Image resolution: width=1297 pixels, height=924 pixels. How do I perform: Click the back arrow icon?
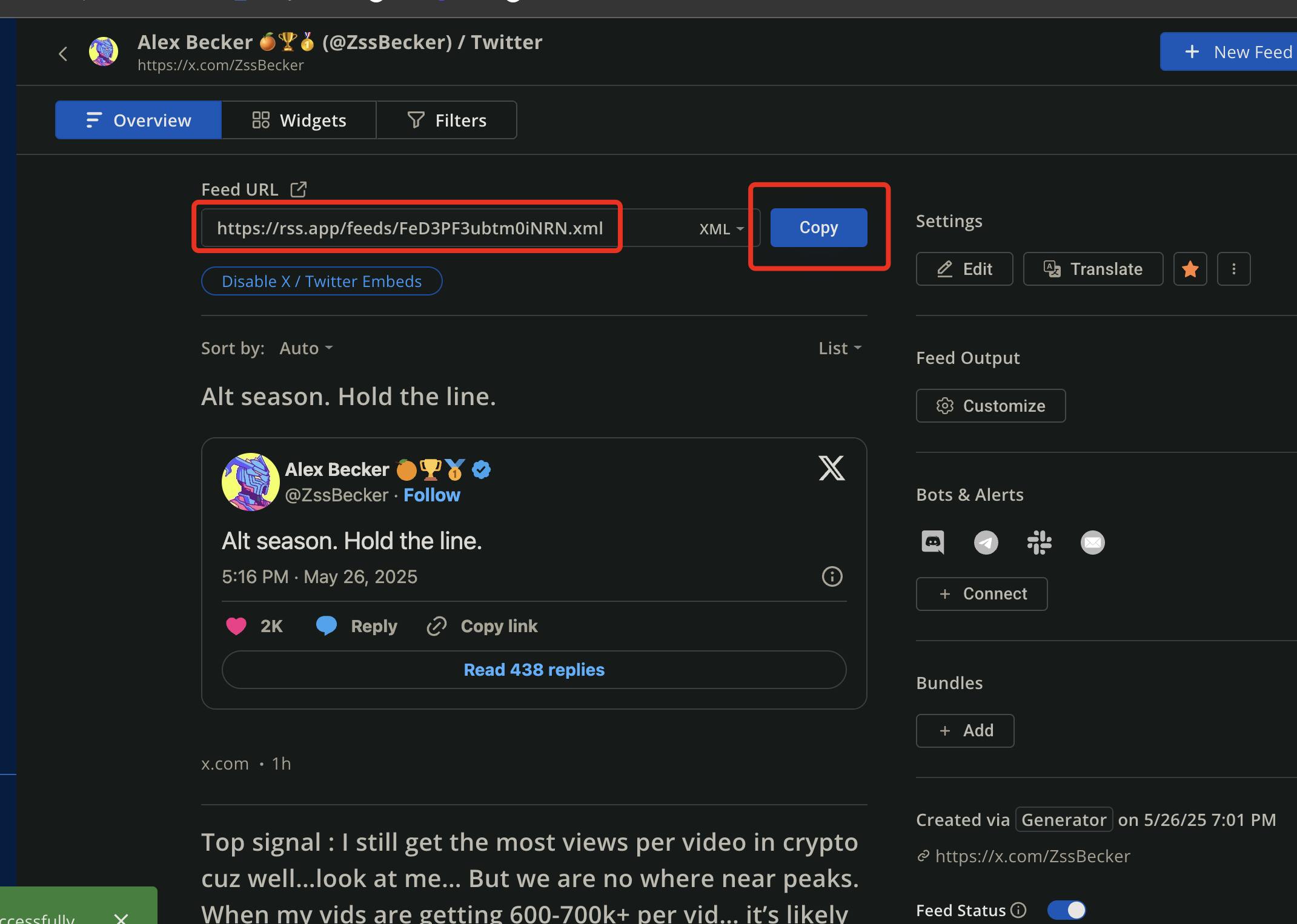pos(63,54)
